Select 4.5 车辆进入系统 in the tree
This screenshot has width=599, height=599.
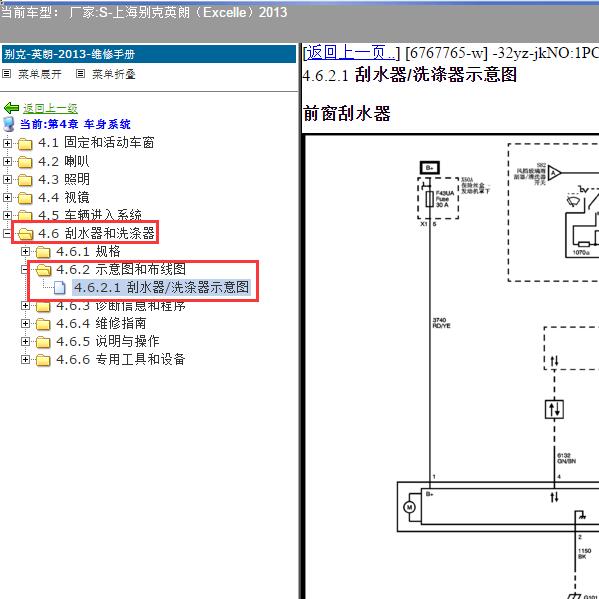pos(90,215)
